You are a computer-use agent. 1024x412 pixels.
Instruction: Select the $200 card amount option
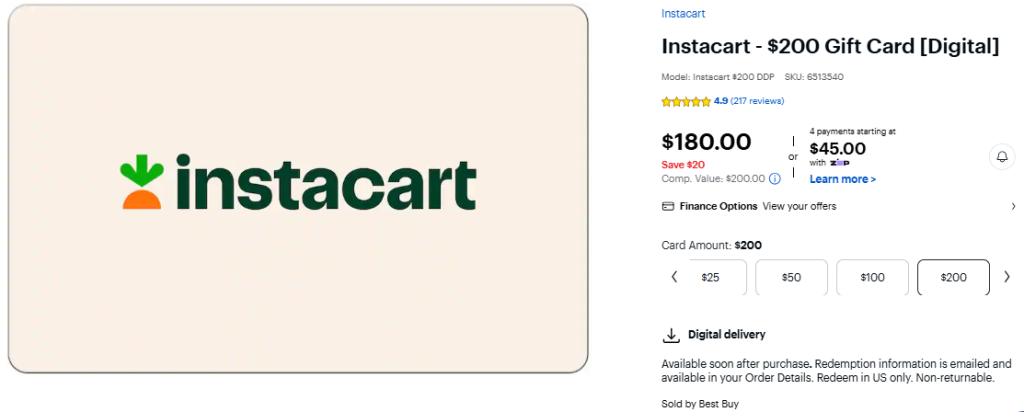point(953,277)
